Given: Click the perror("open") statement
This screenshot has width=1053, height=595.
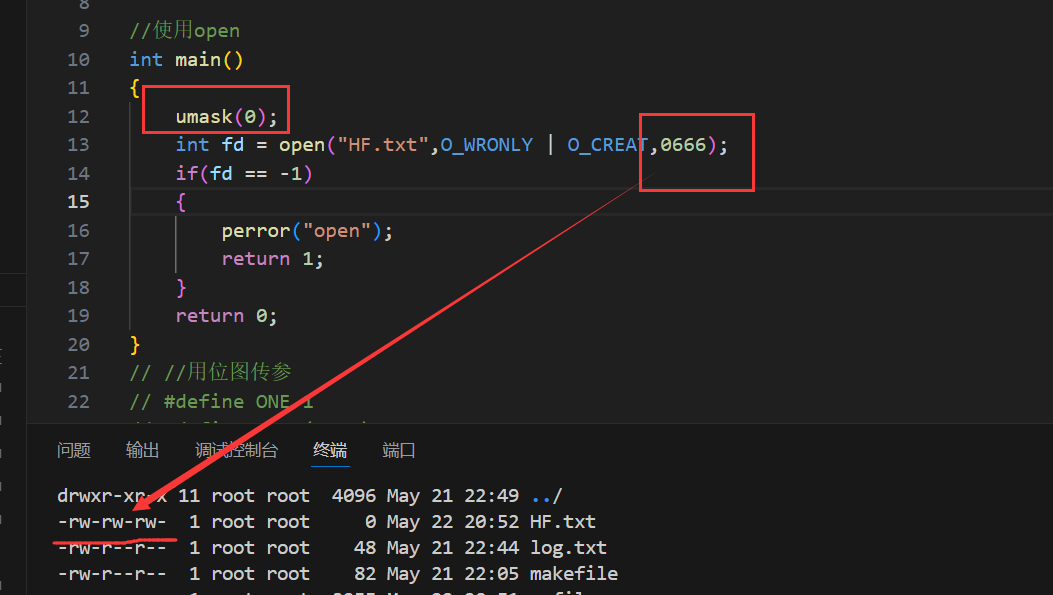Looking at the screenshot, I should pyautogui.click(x=307, y=231).
